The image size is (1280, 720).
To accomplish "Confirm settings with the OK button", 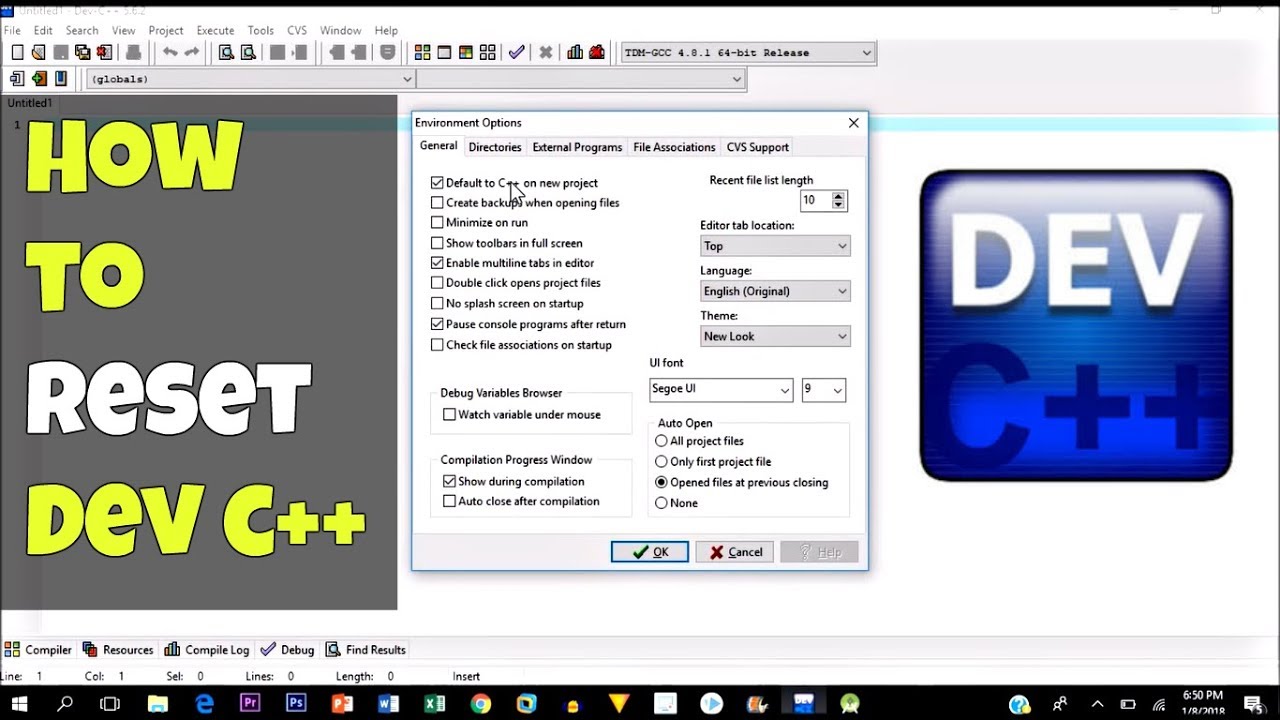I will [650, 552].
